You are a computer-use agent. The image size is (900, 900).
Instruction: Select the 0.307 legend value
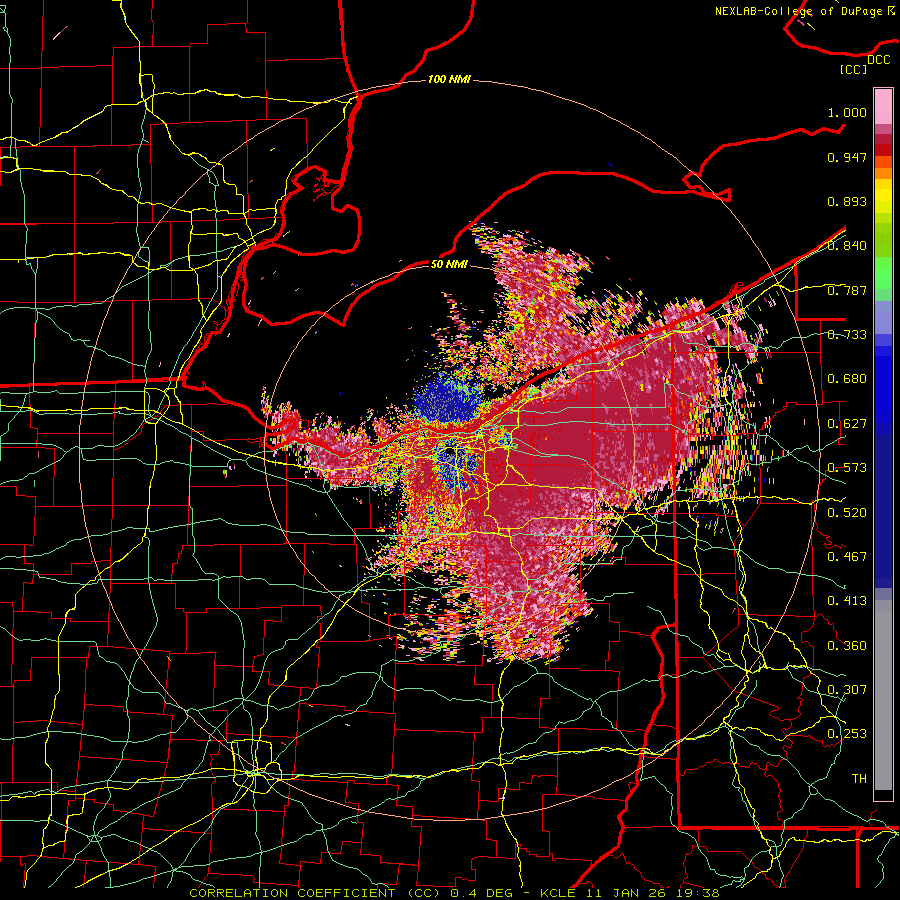click(847, 690)
